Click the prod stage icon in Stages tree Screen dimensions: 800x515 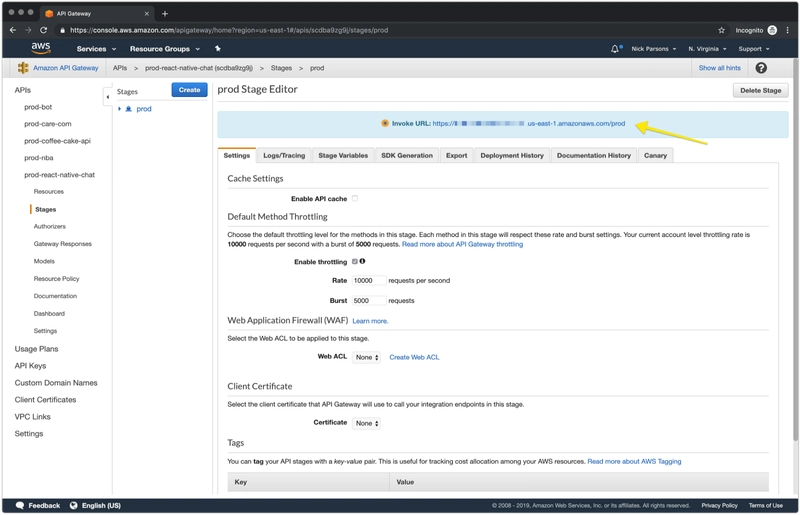[129, 109]
